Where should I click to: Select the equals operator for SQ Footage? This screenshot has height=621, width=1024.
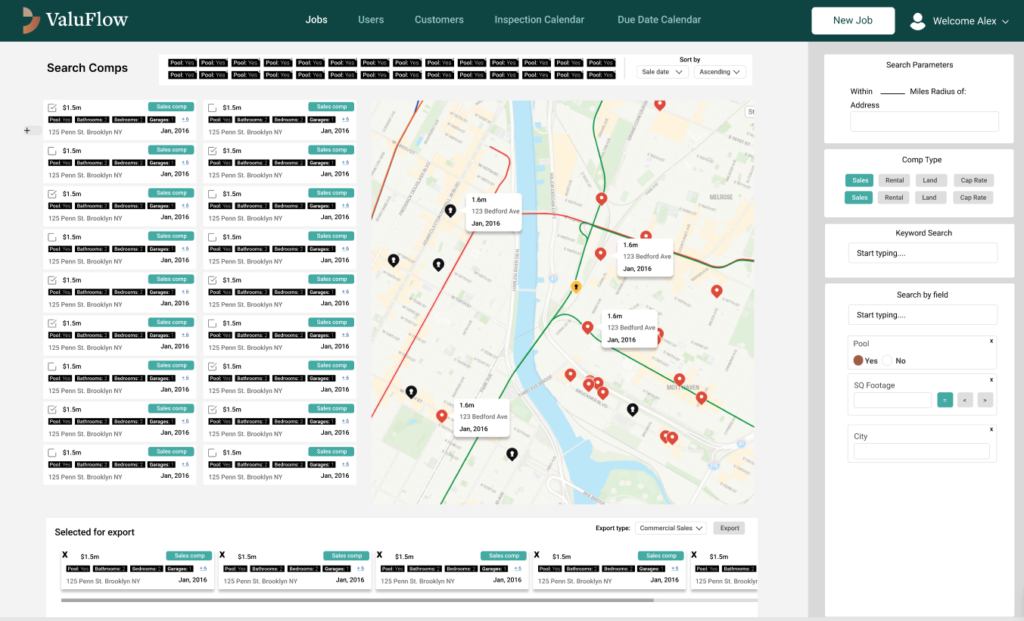tap(944, 400)
